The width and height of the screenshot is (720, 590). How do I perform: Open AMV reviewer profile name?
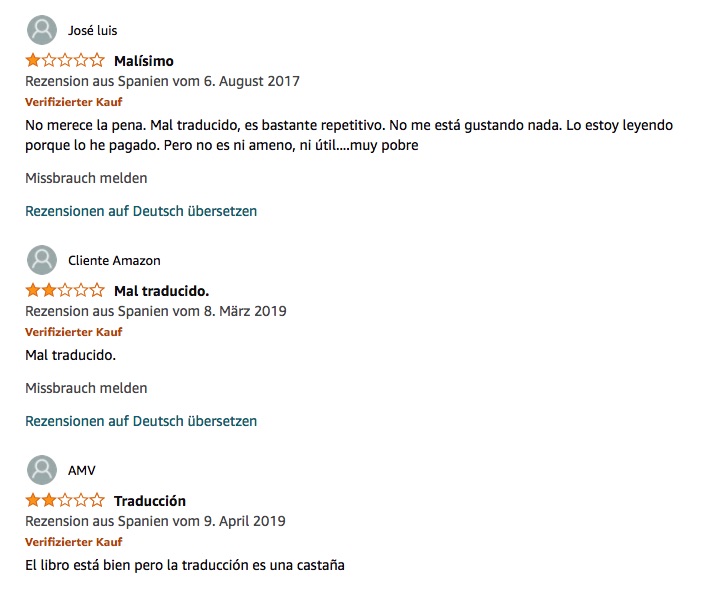82,471
